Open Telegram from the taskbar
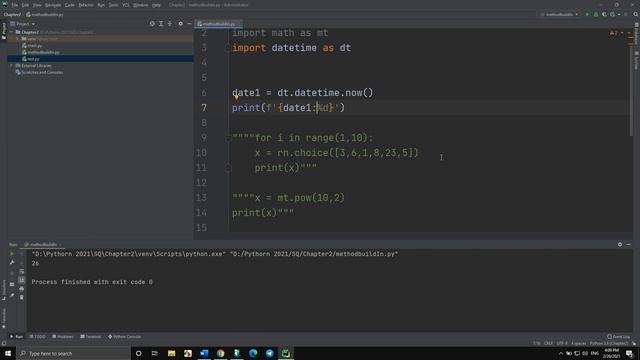 [x=269, y=353]
